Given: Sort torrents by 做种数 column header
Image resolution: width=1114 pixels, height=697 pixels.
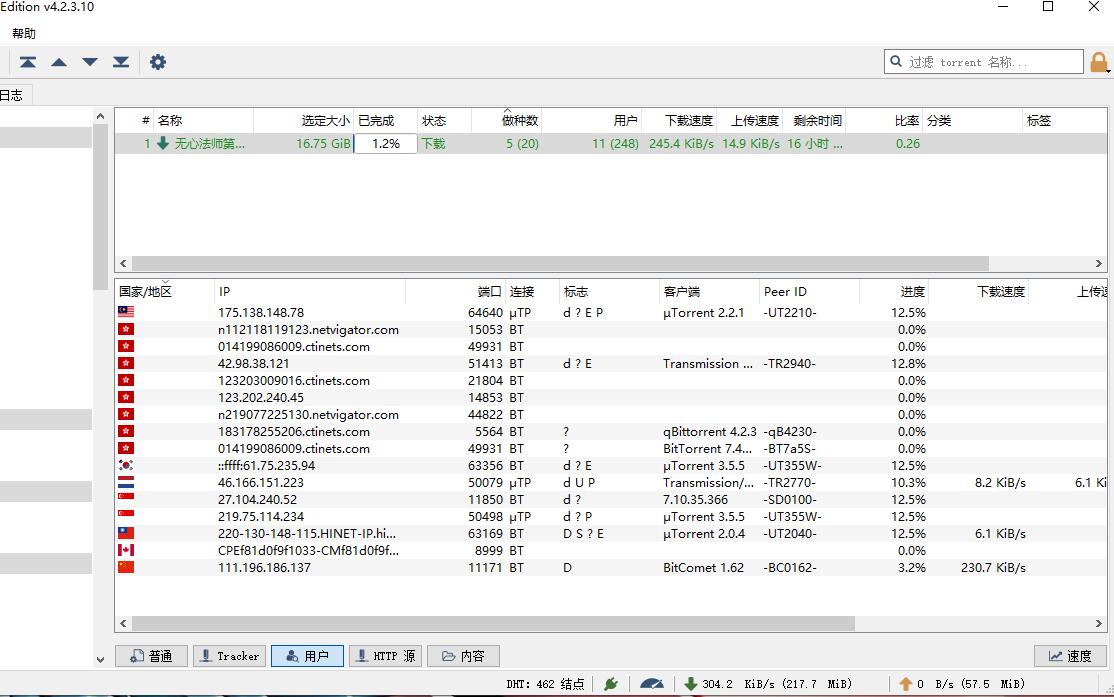Looking at the screenshot, I should click(519, 121).
